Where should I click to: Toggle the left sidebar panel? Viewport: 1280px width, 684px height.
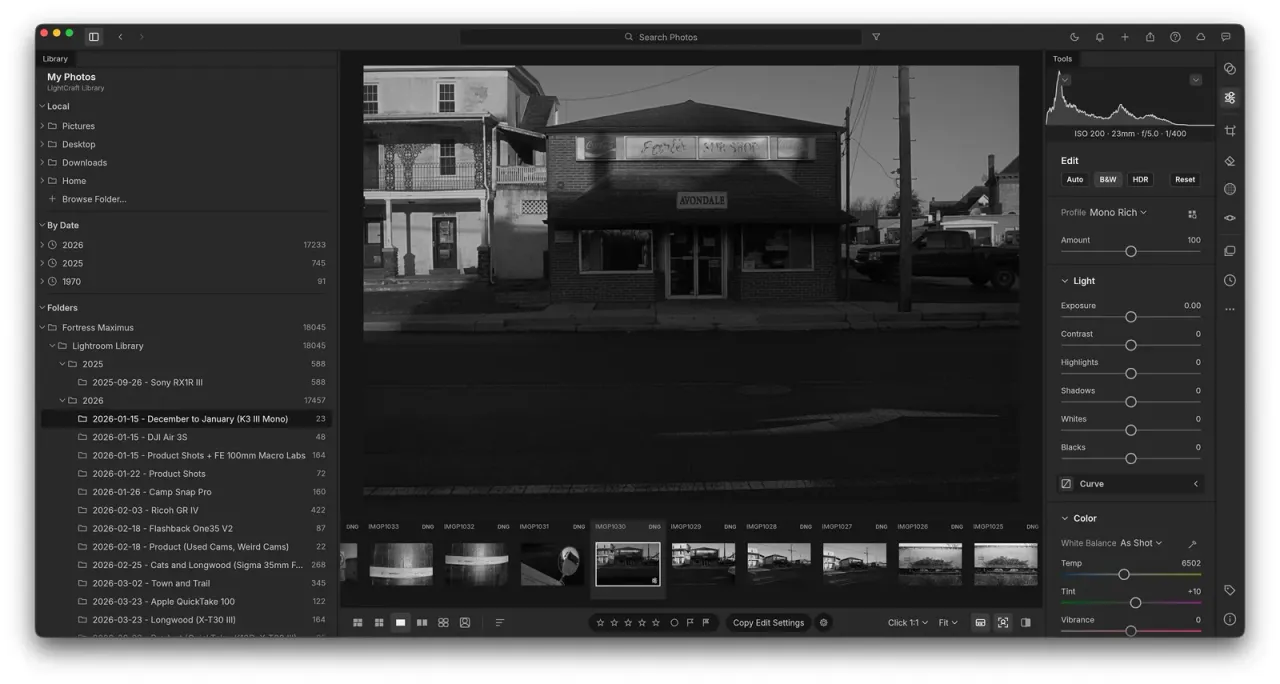pos(94,37)
